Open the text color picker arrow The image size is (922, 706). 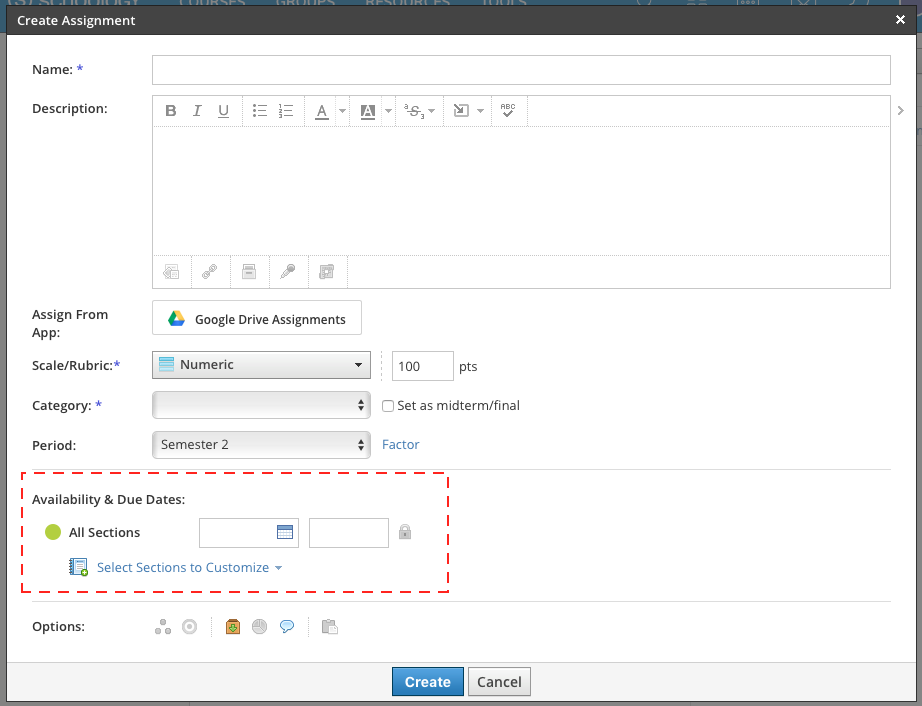342,111
